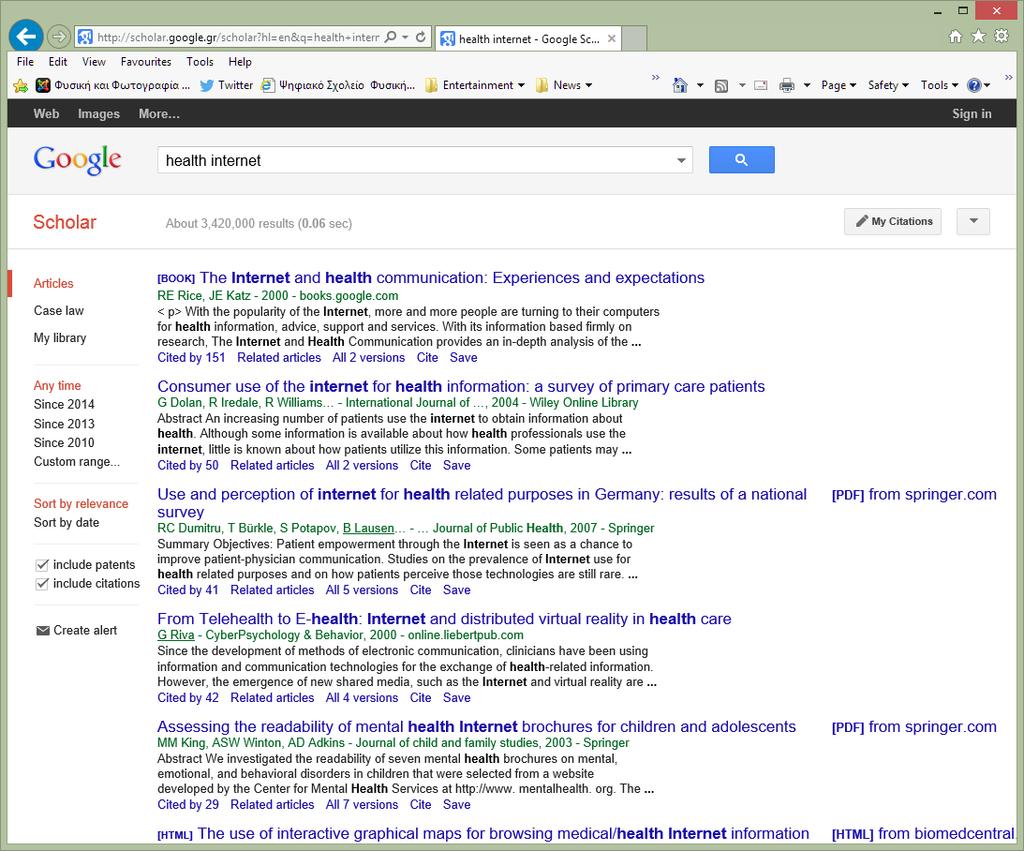Screen dimensions: 1024x851
Task: Click More… in the Google bar
Action: coord(159,114)
